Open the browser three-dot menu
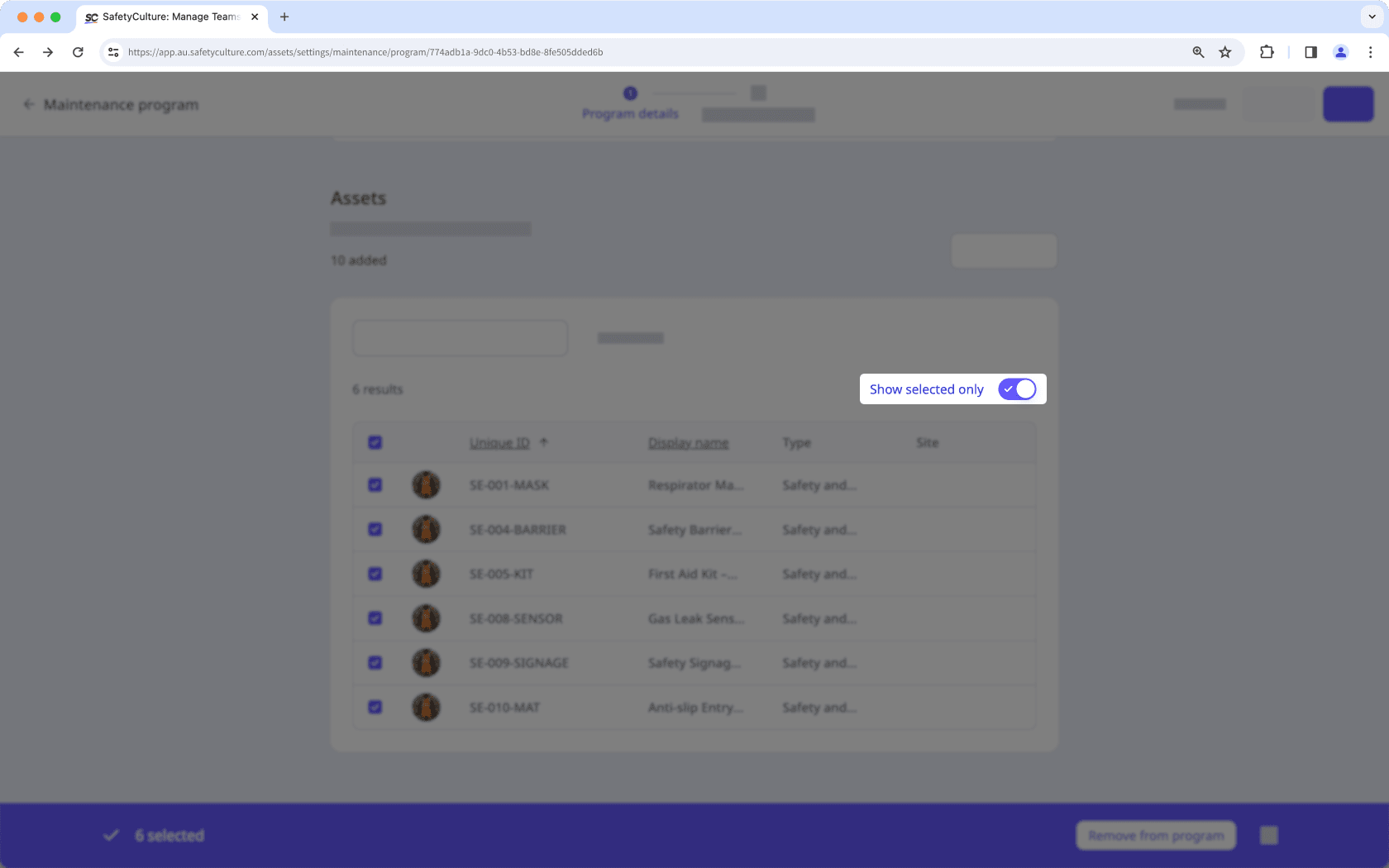 1371,51
